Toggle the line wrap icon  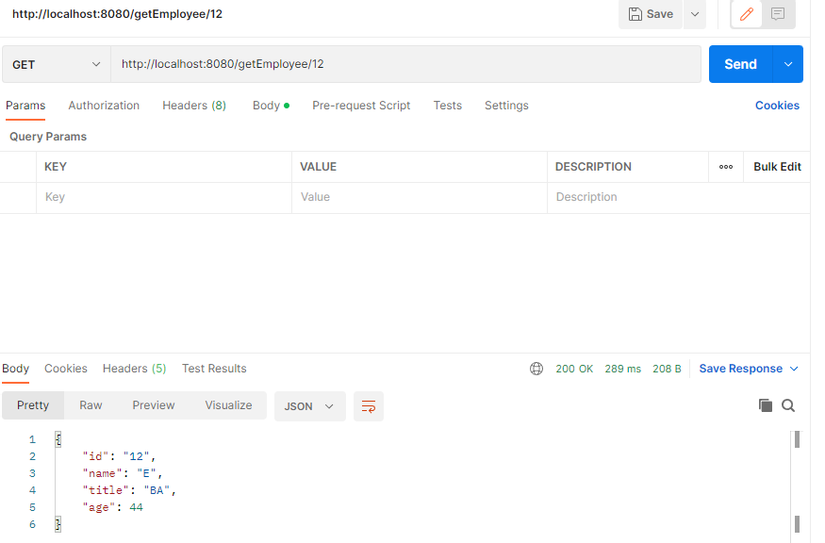[x=368, y=406]
